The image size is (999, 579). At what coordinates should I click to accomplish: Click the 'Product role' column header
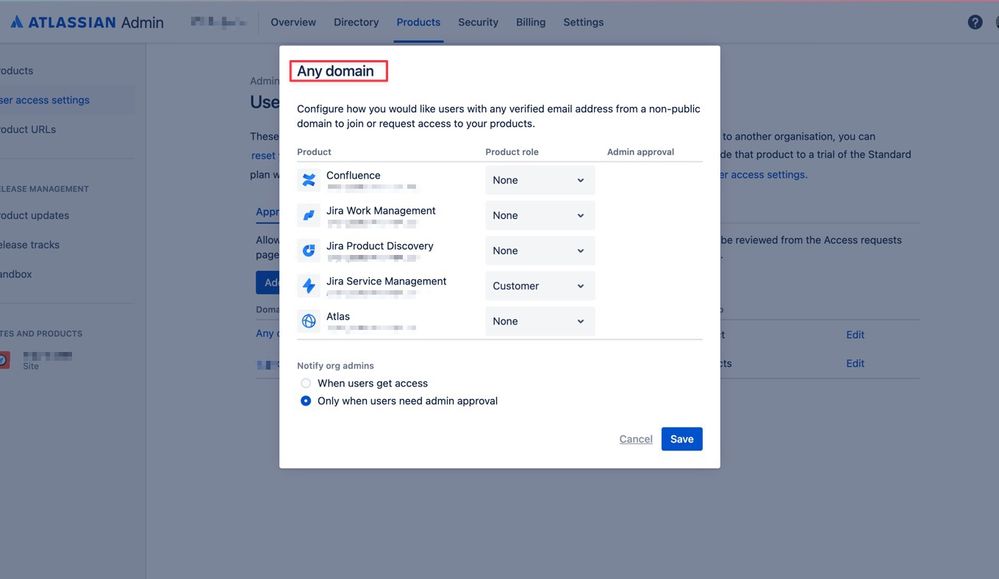(512, 152)
